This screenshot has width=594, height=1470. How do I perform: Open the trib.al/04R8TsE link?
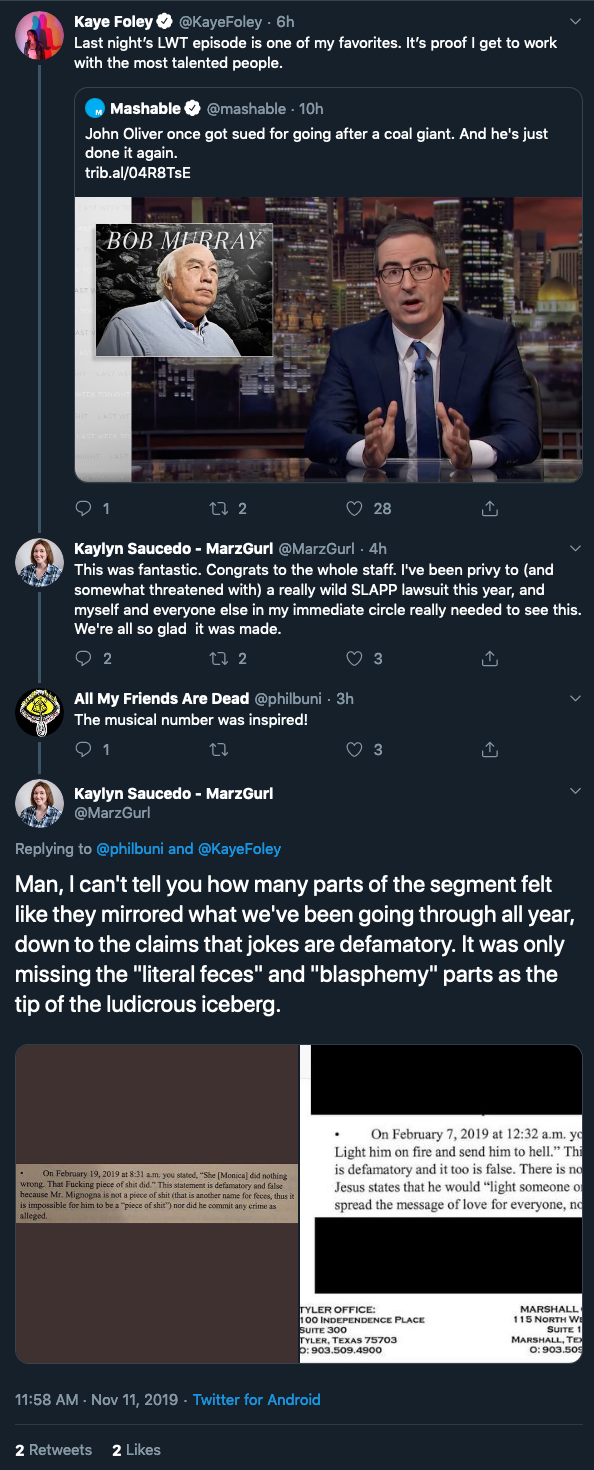(138, 173)
